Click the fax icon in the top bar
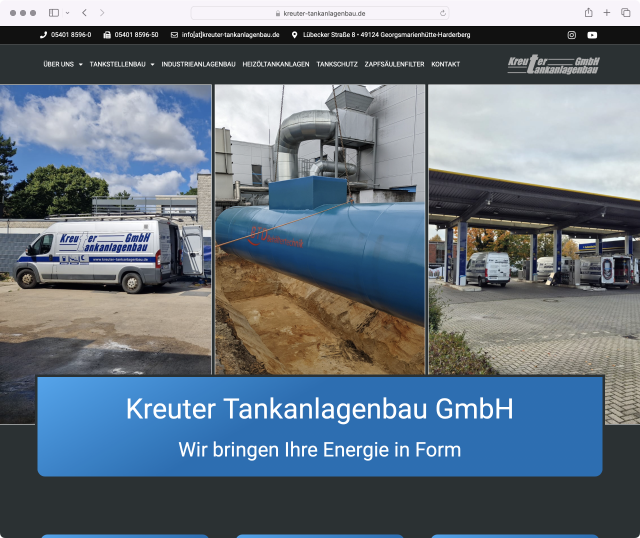This screenshot has width=640, height=538. [107, 35]
